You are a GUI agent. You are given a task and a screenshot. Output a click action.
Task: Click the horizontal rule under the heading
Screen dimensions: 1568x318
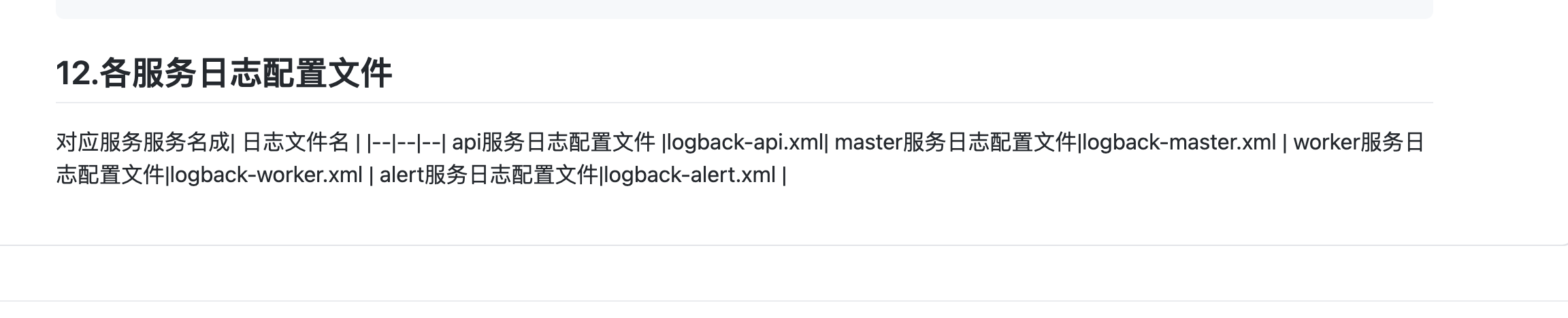[x=745, y=103]
